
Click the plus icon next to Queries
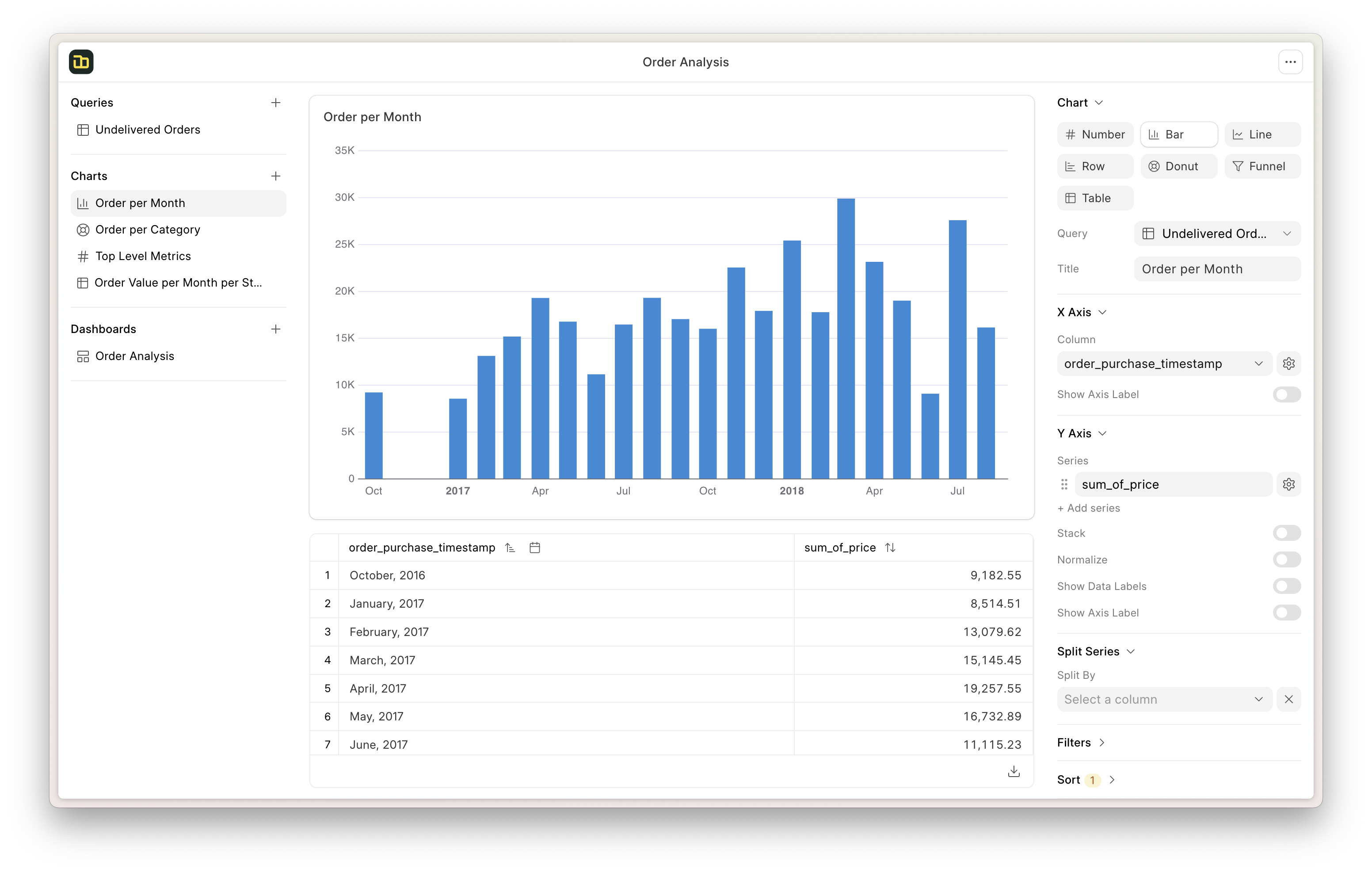276,103
